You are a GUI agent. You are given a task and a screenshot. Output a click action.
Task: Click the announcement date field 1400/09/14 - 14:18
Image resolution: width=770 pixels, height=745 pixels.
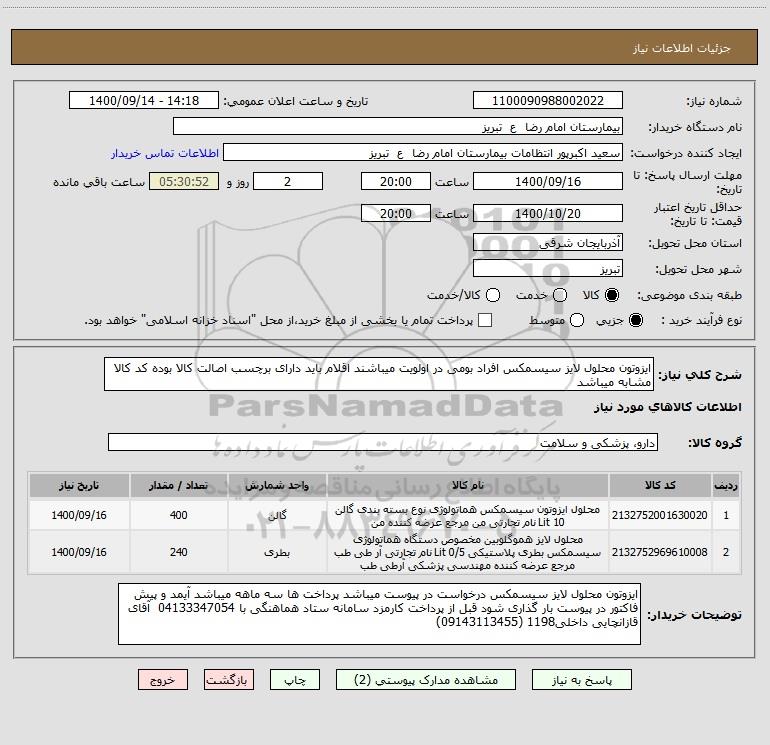144,101
